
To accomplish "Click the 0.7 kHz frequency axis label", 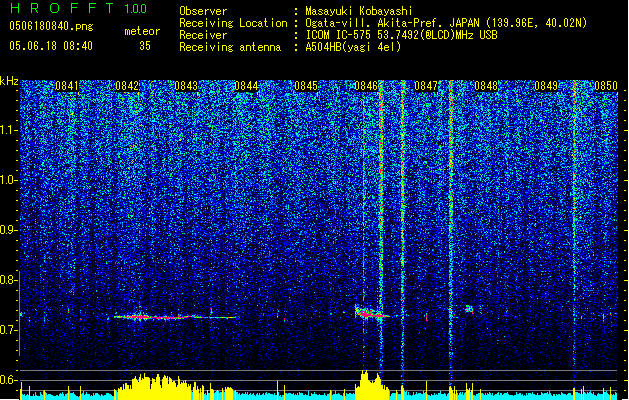I will tap(9, 330).
